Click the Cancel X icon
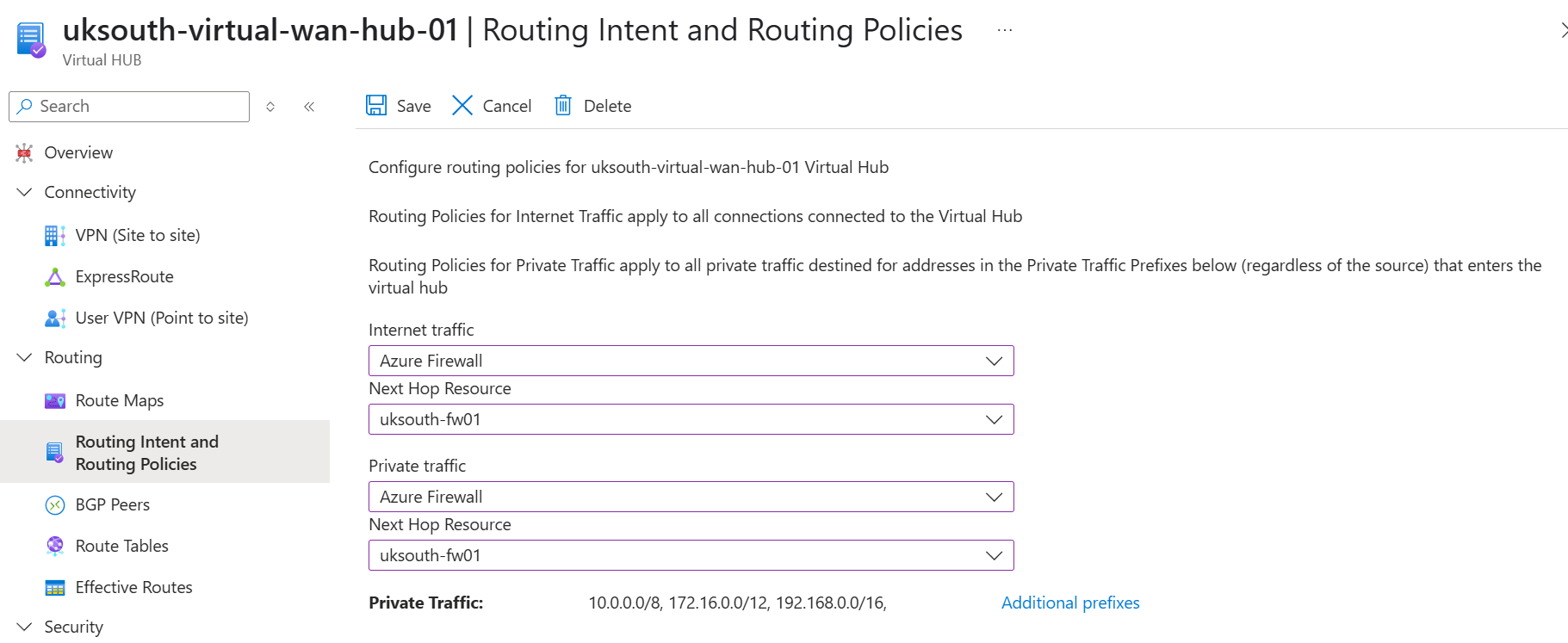Image resolution: width=1568 pixels, height=643 pixels. coord(462,106)
